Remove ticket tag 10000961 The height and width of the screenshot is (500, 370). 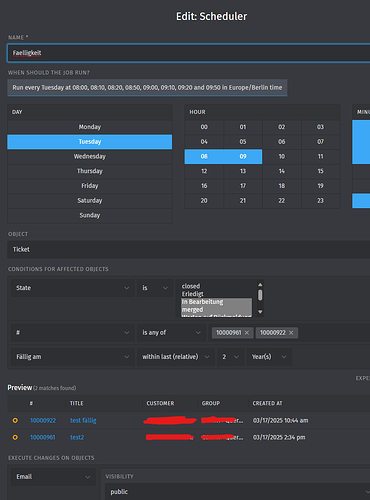tap(247, 333)
